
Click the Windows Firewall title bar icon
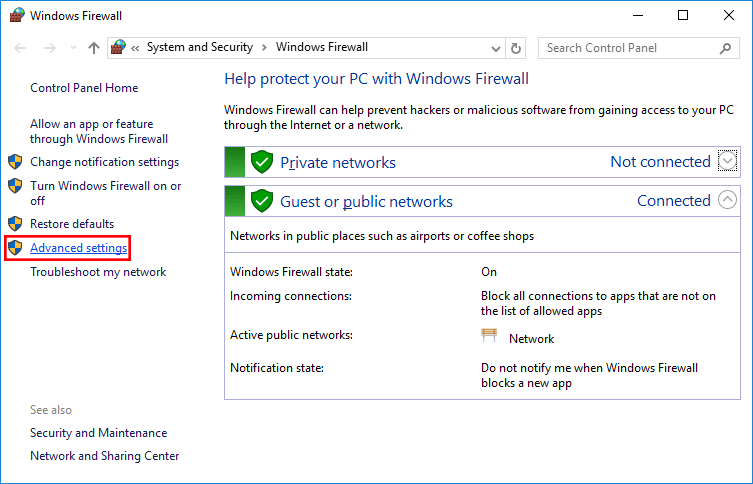[17, 15]
